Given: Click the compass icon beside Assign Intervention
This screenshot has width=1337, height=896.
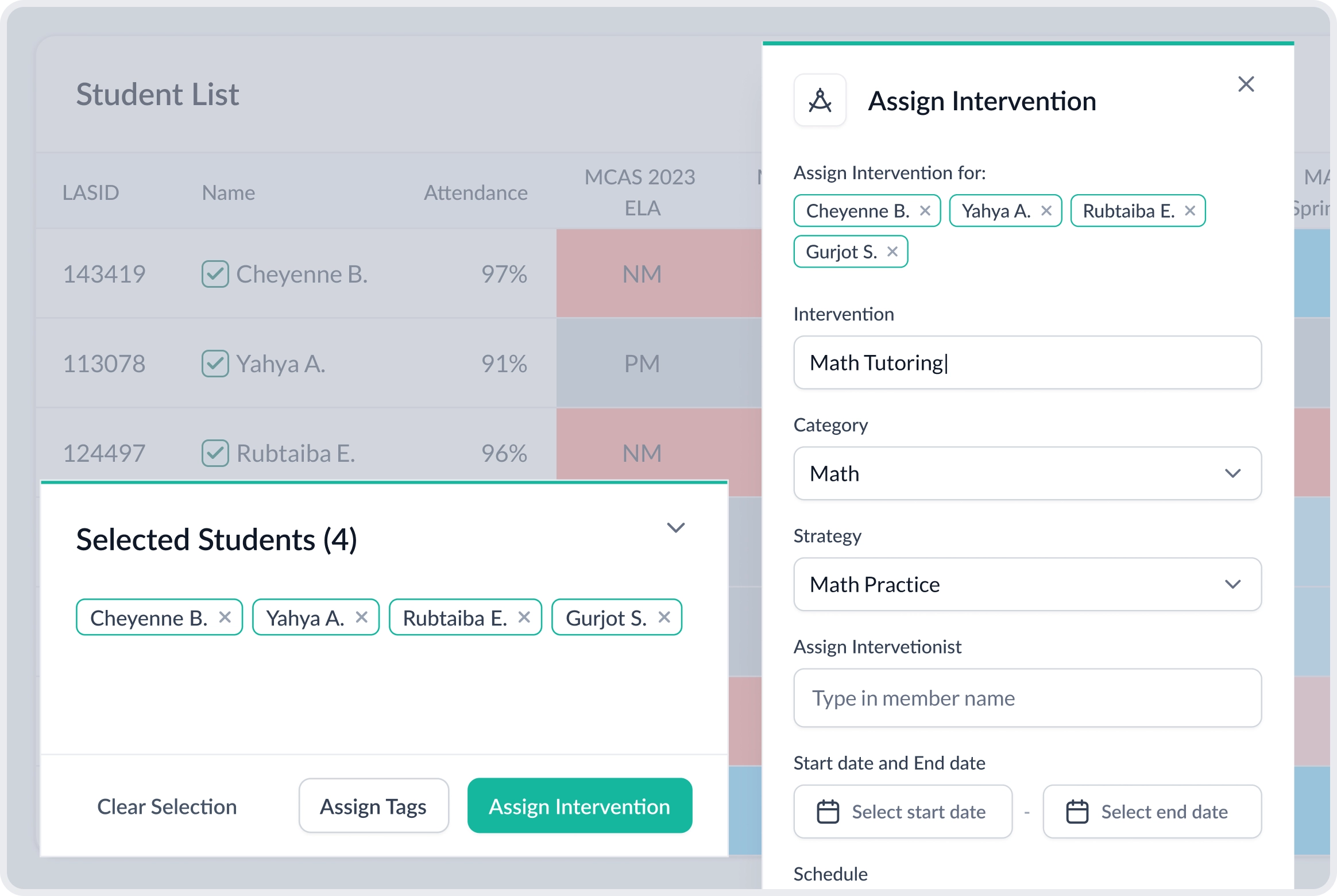Looking at the screenshot, I should [x=820, y=101].
